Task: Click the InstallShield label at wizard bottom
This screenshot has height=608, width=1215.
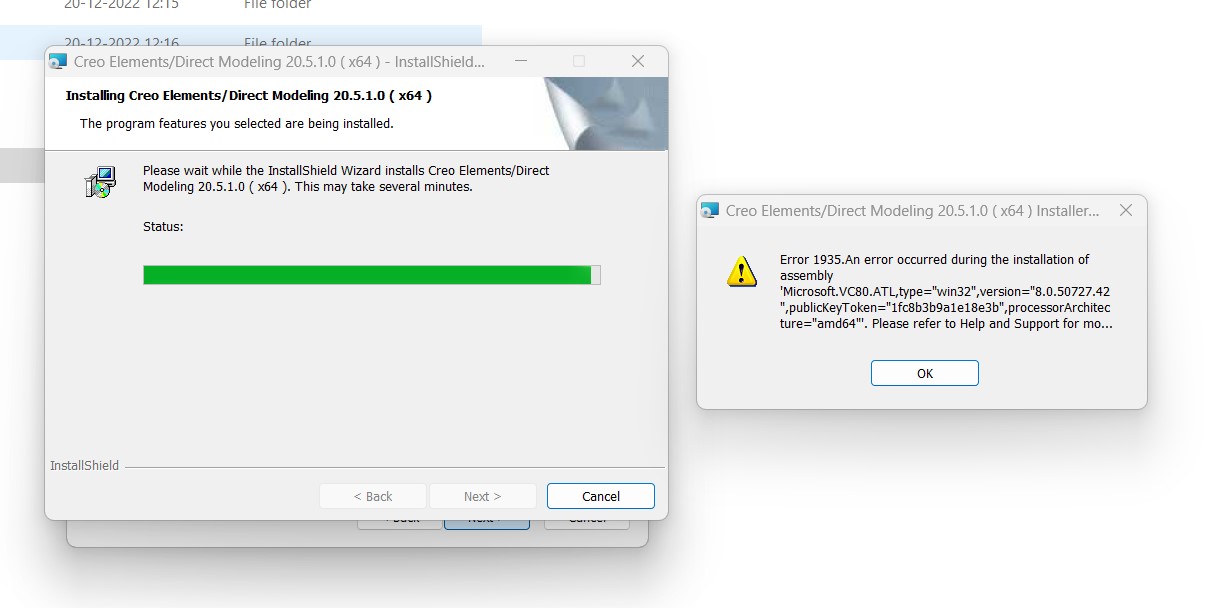Action: tap(84, 466)
